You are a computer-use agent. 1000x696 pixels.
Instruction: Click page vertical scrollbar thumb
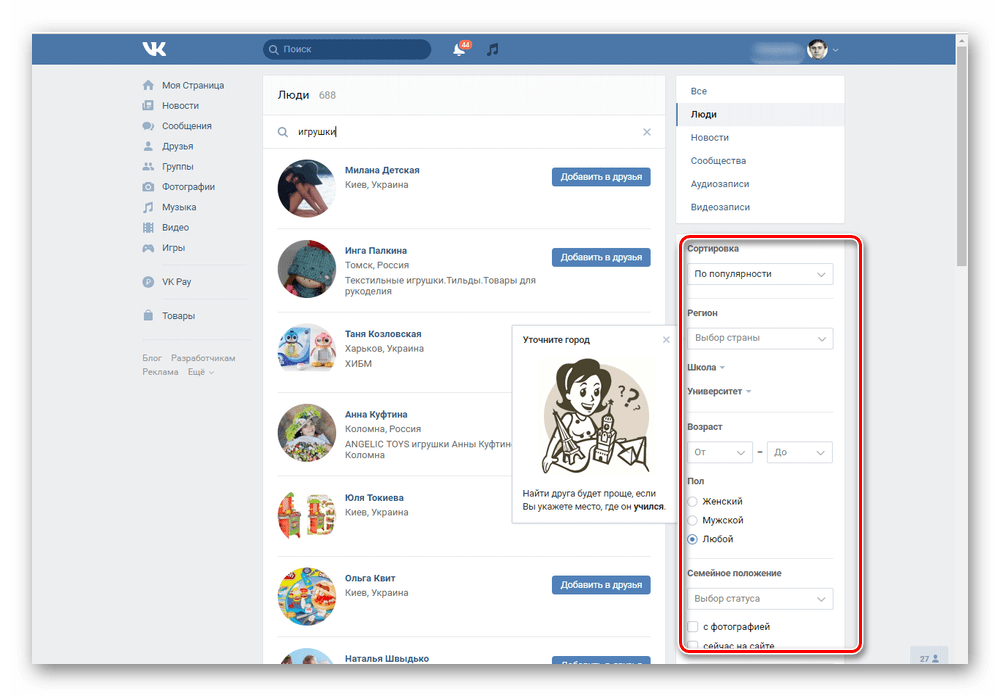coord(962,154)
